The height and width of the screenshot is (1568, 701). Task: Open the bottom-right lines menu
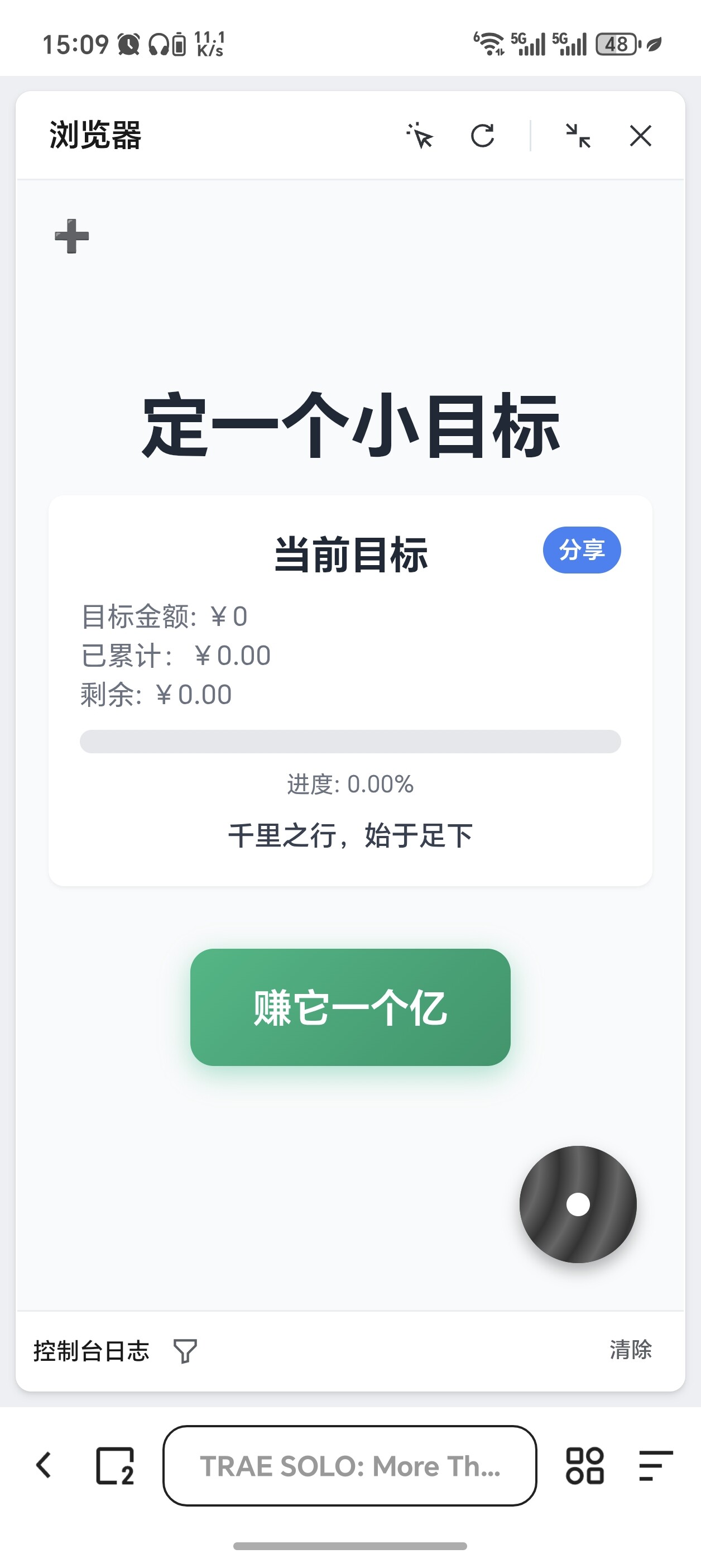(x=655, y=1465)
